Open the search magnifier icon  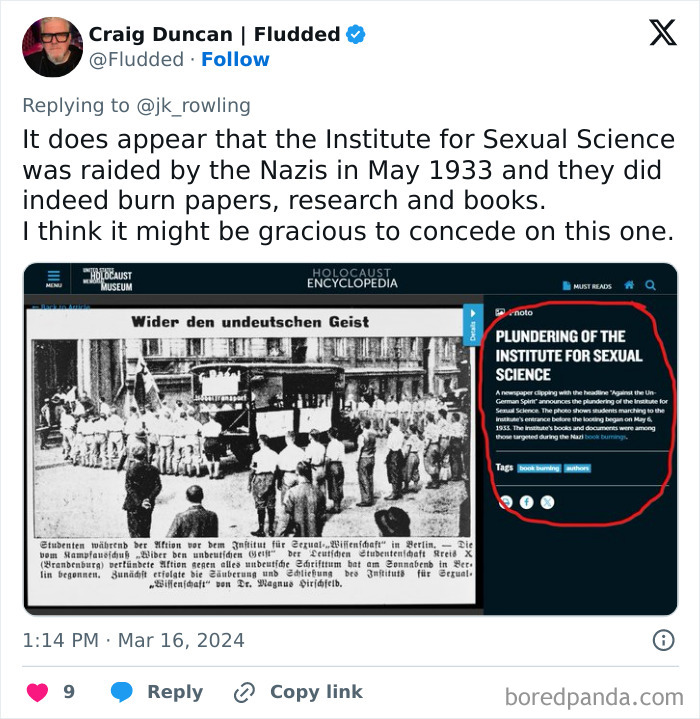tap(650, 285)
